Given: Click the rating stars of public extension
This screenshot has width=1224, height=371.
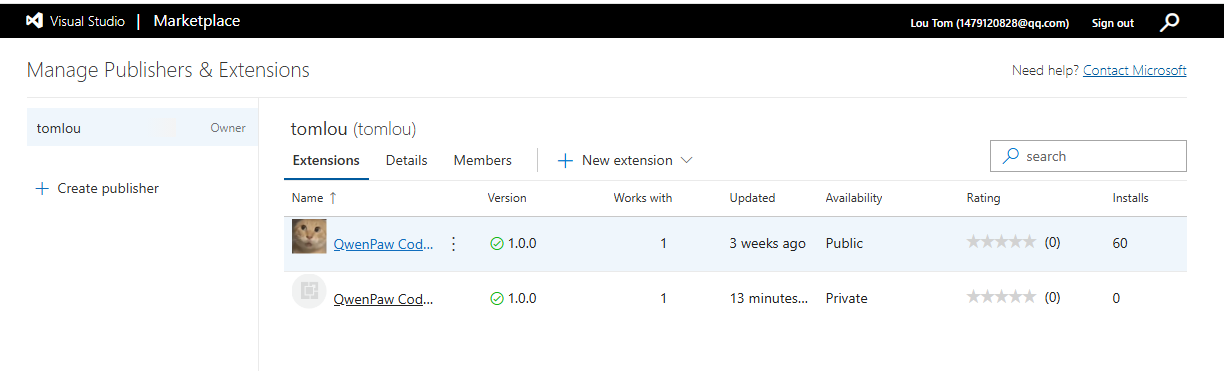Looking at the screenshot, I should click(x=1001, y=243).
